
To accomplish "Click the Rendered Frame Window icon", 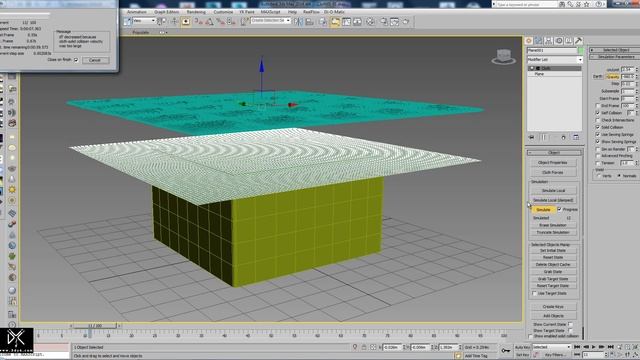I will click(x=395, y=22).
